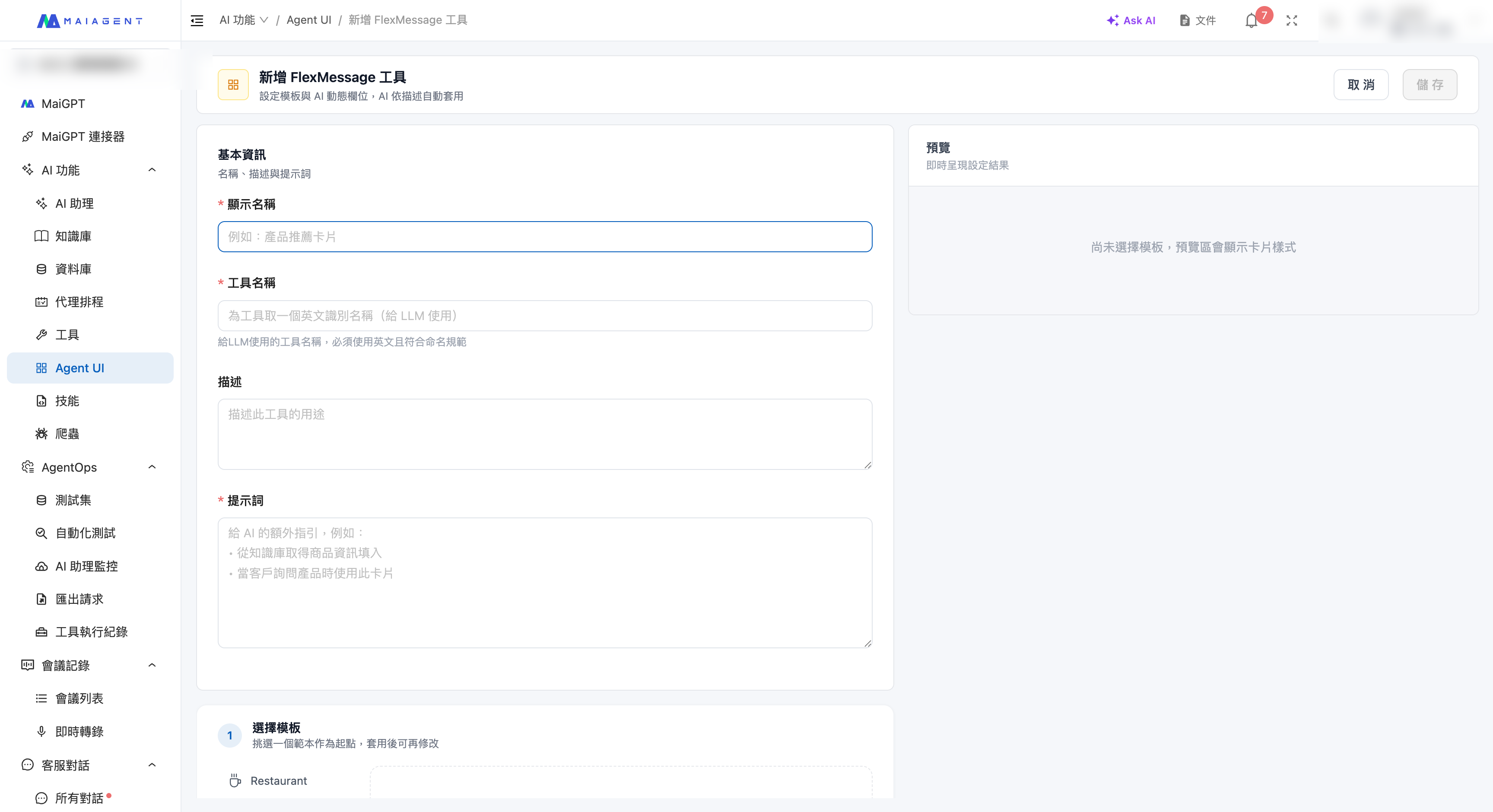Open the 工具 tools page
Image resolution: width=1493 pixels, height=812 pixels.
click(x=90, y=335)
